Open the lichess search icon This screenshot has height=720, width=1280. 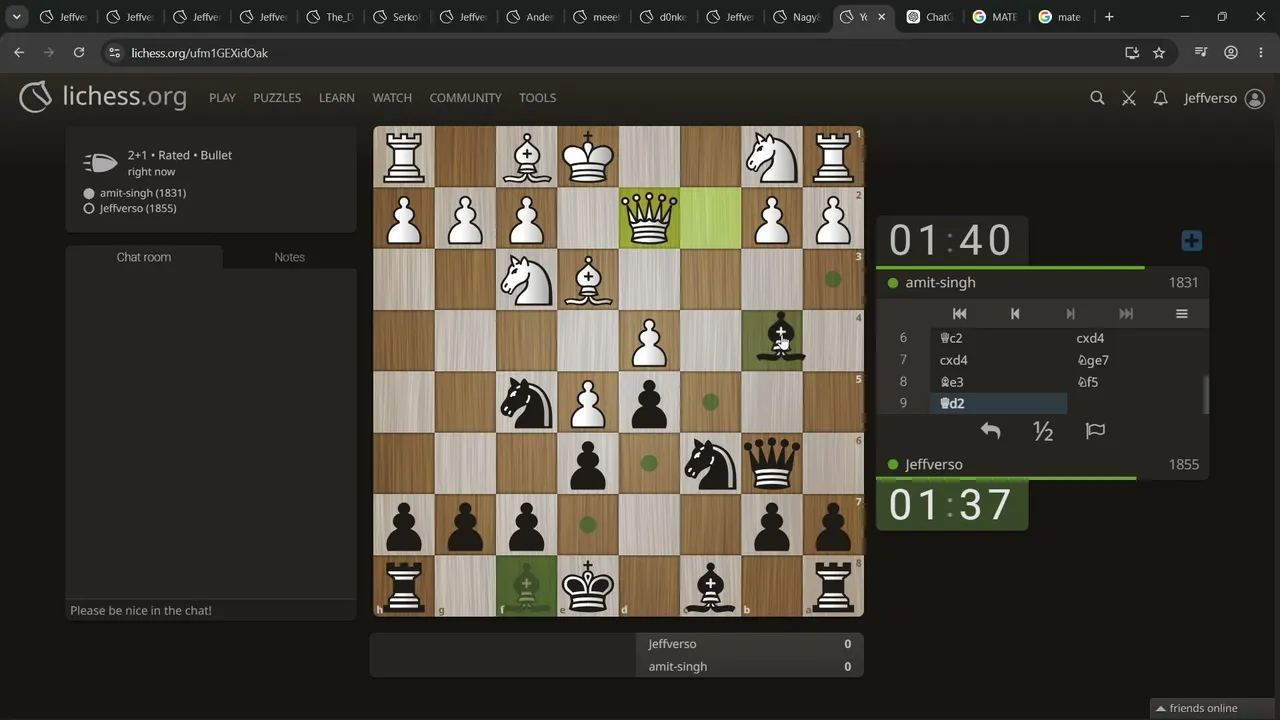(1097, 98)
